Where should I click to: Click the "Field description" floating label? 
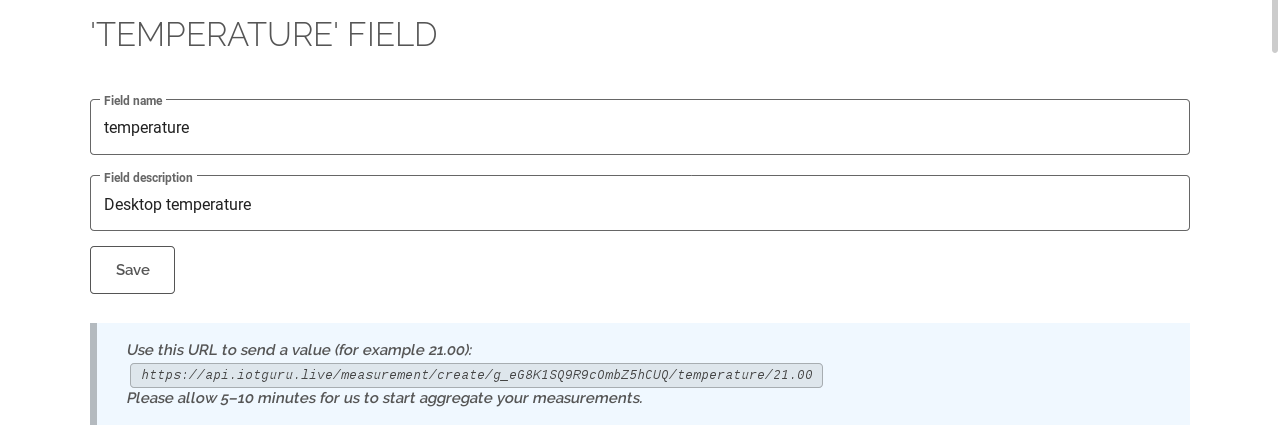pyautogui.click(x=148, y=178)
